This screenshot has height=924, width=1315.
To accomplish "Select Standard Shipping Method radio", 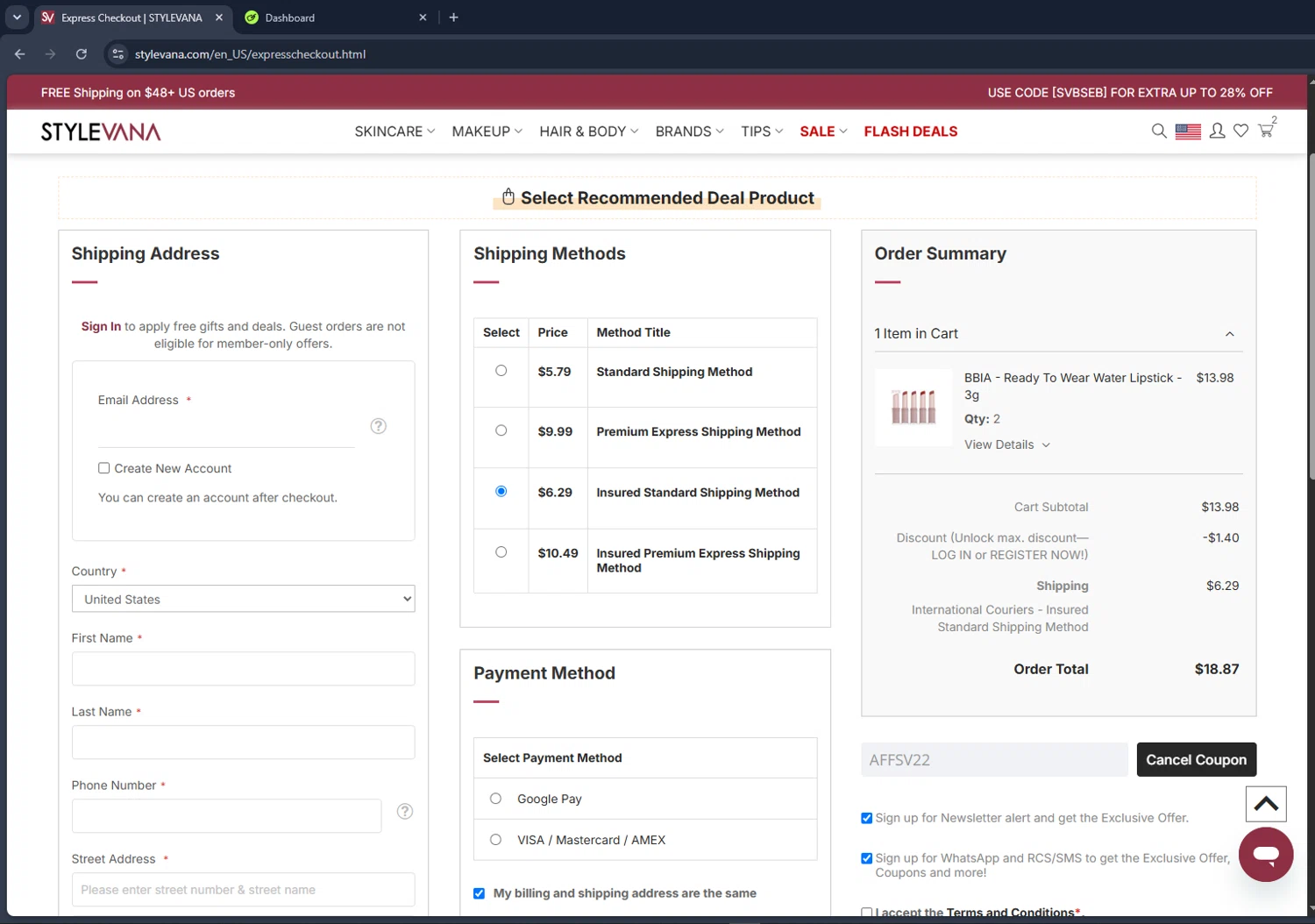I will pyautogui.click(x=501, y=371).
